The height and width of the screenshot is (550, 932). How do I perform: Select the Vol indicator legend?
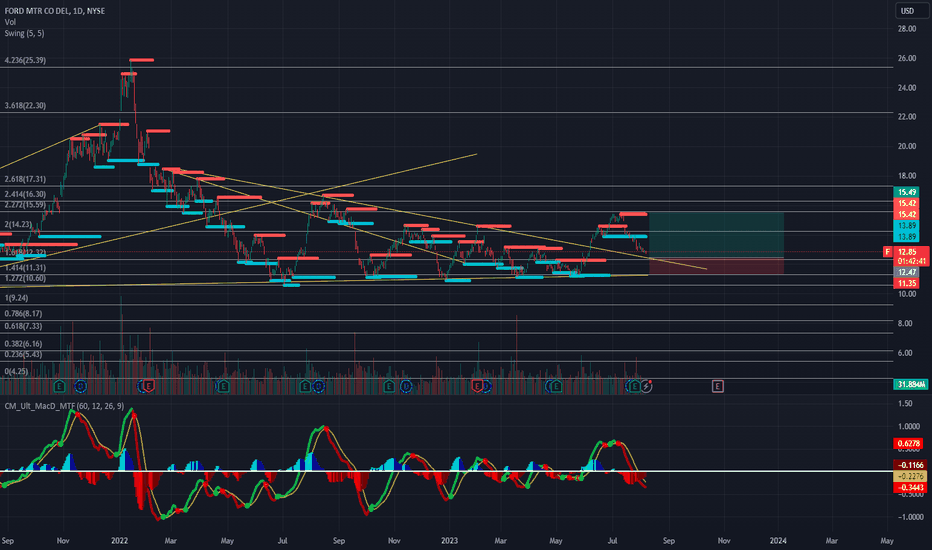point(10,22)
